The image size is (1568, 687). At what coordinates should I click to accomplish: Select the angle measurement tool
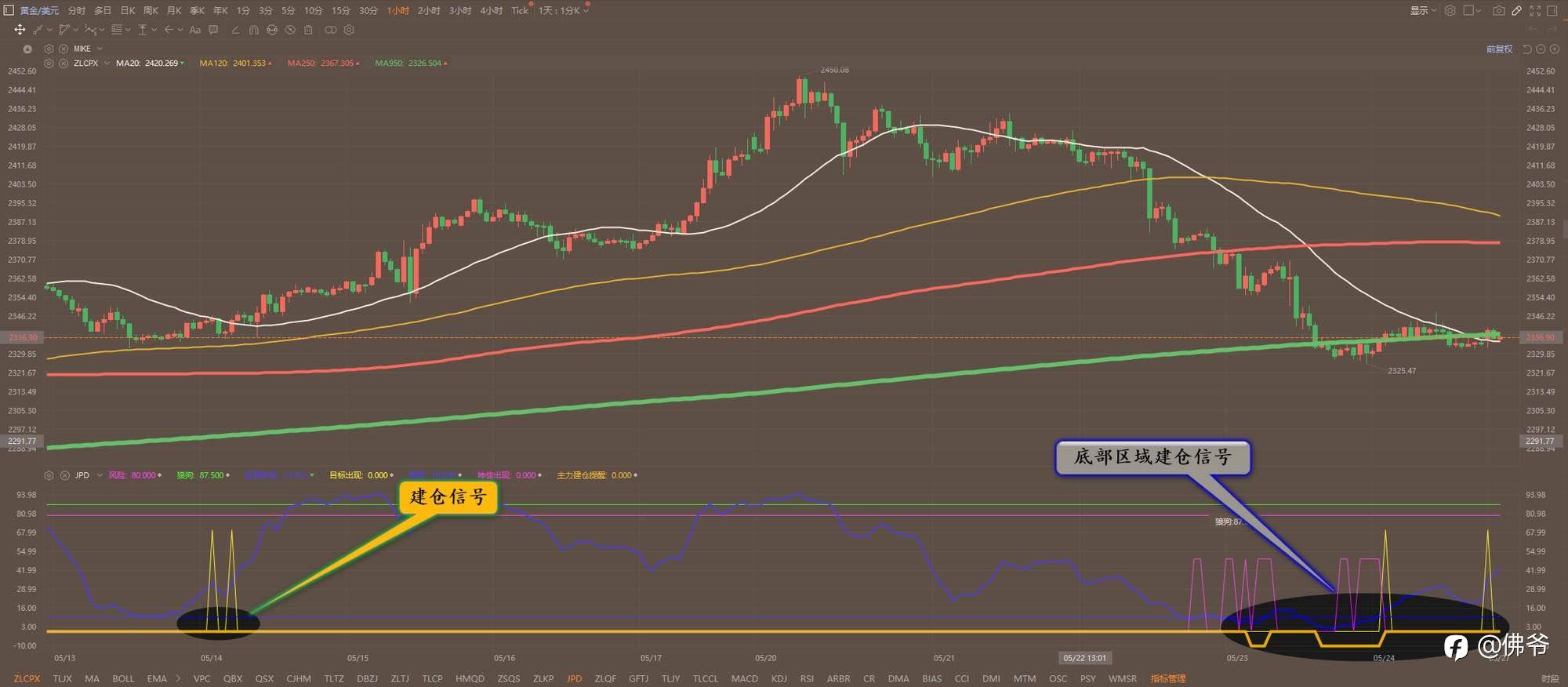pyautogui.click(x=235, y=30)
